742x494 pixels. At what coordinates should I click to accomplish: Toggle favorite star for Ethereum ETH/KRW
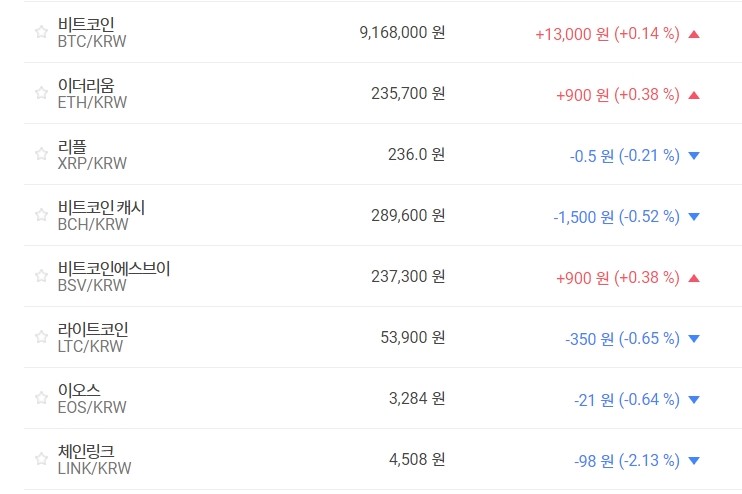(41, 93)
